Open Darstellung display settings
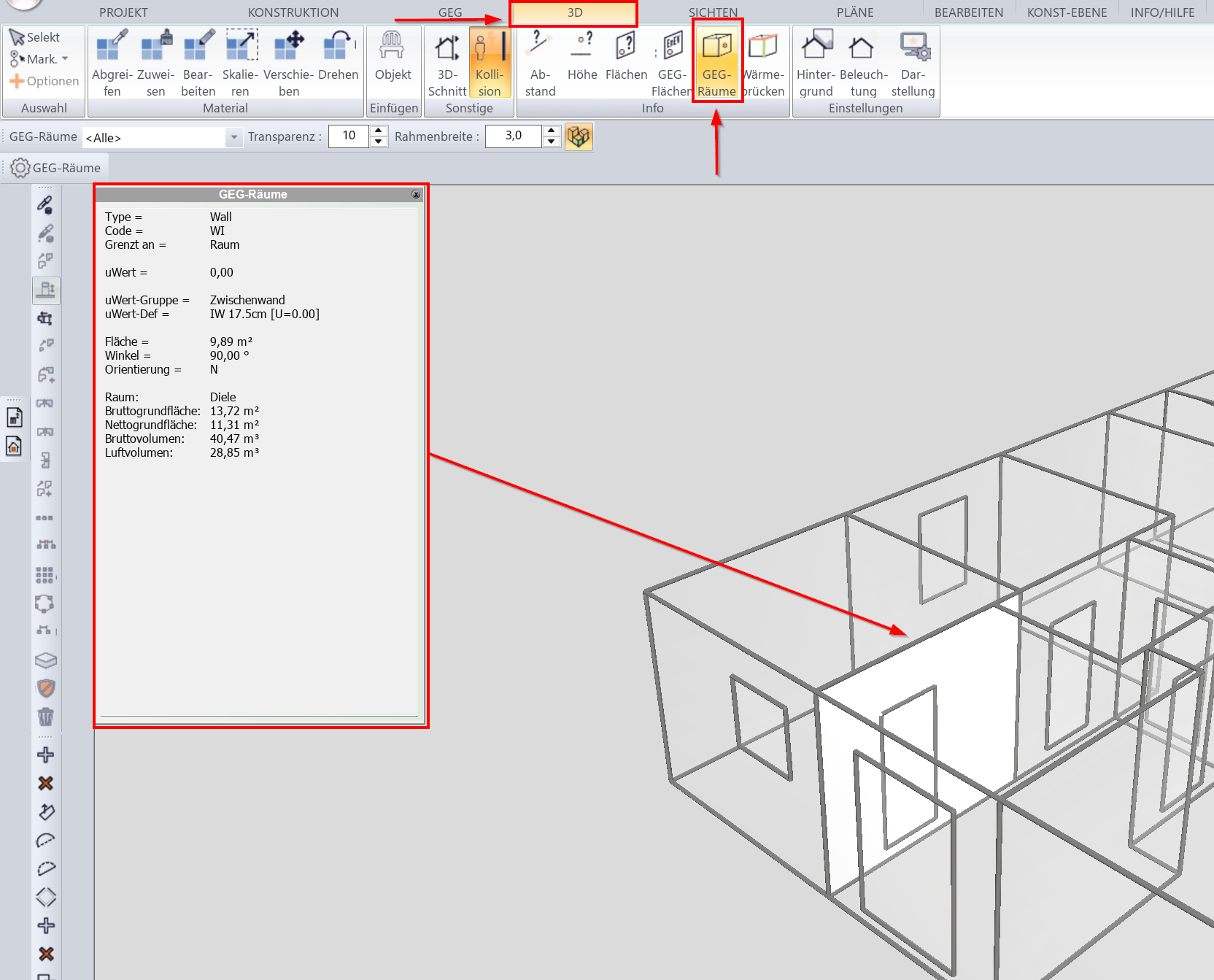 point(913,63)
